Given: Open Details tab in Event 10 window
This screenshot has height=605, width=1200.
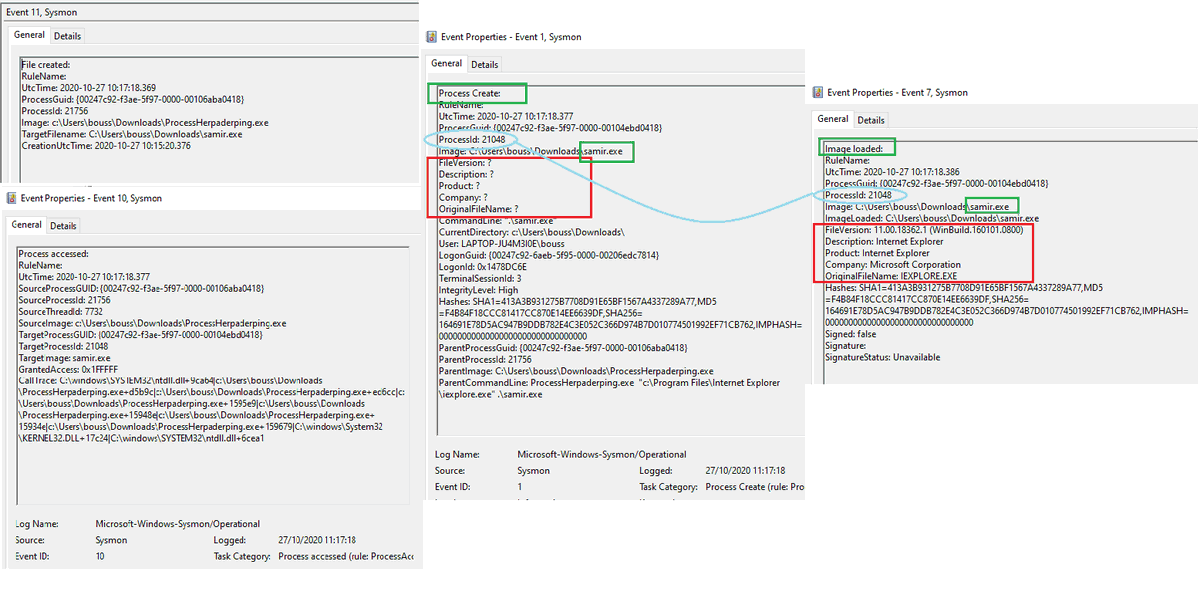Looking at the screenshot, I should pyautogui.click(x=63, y=226).
